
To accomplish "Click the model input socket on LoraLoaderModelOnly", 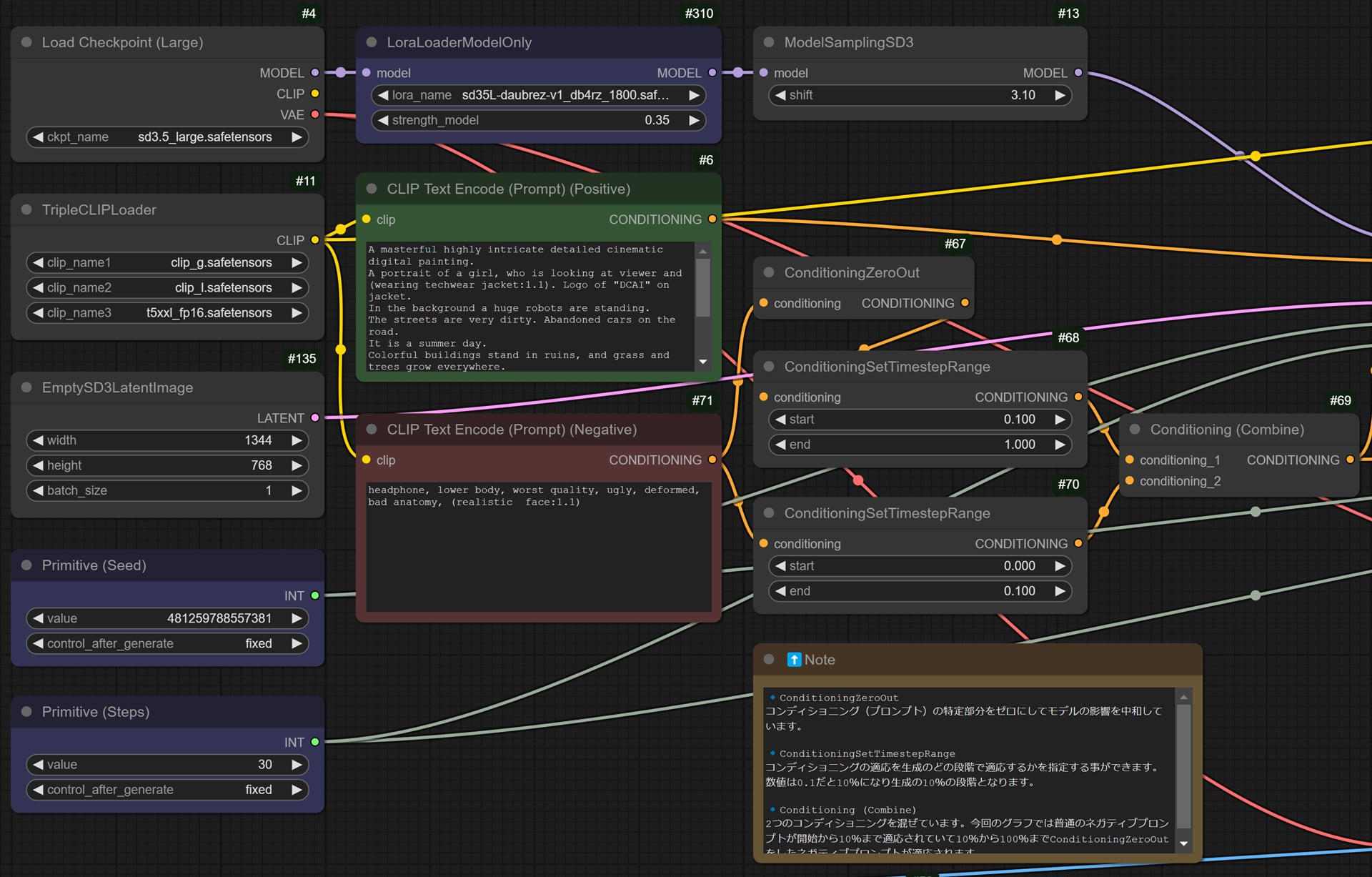I will (x=367, y=73).
